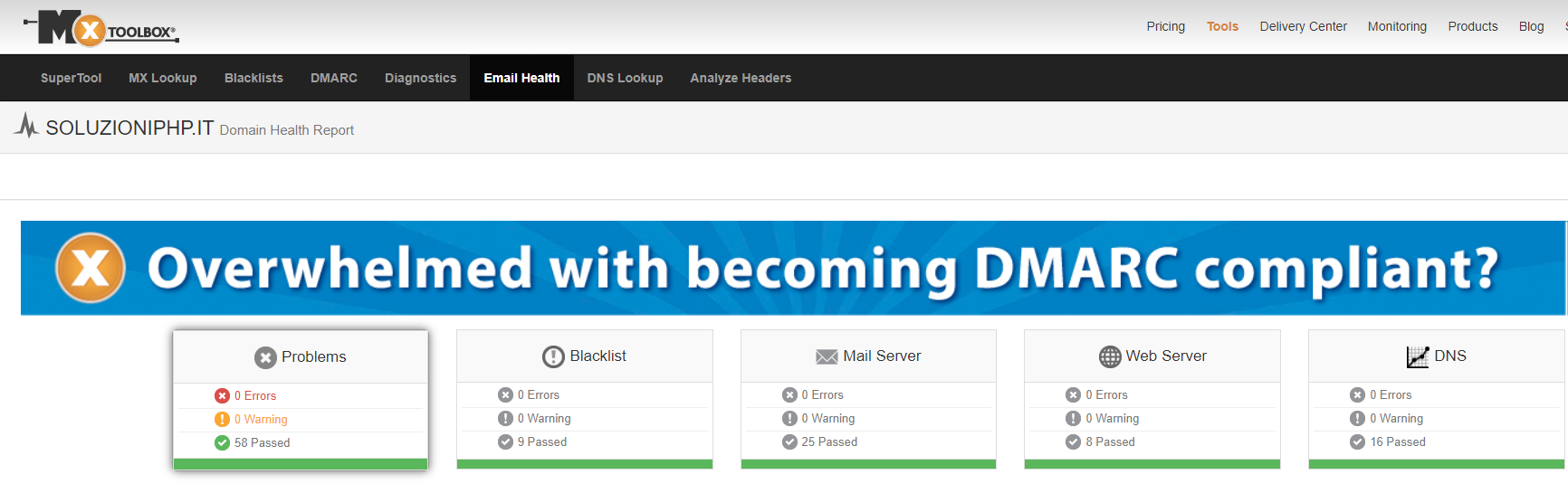This screenshot has height=503, width=1568.
Task: Click warning icon in DNS card
Action: [x=1357, y=418]
